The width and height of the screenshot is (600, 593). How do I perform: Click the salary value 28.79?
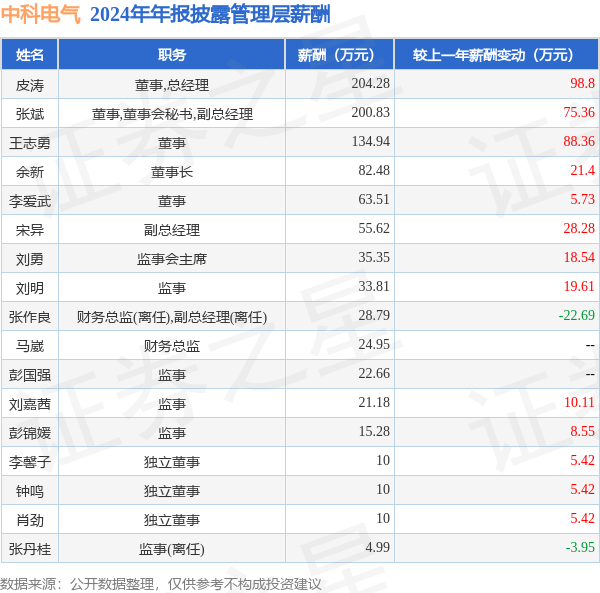[374, 315]
